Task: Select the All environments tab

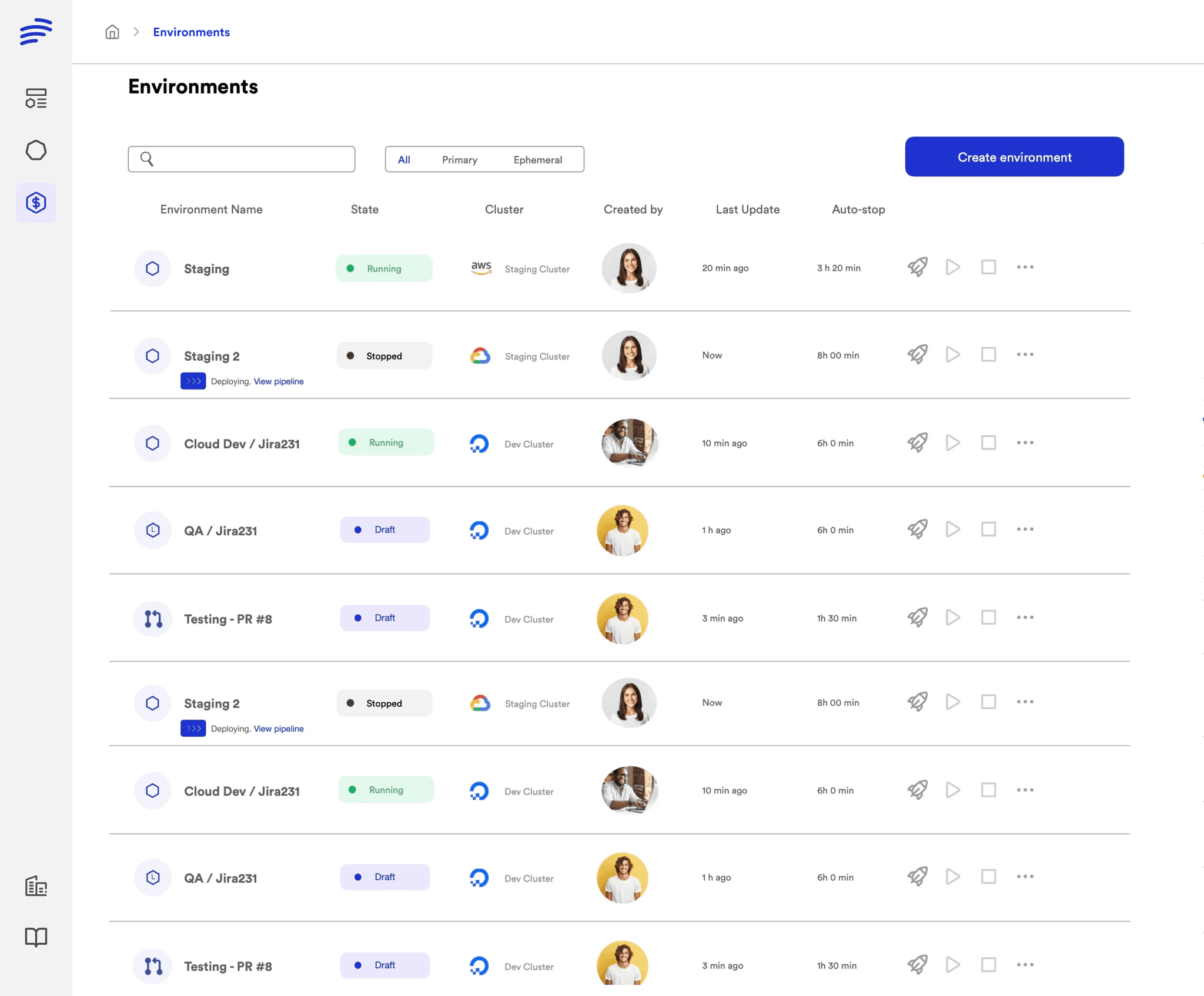Action: [404, 159]
